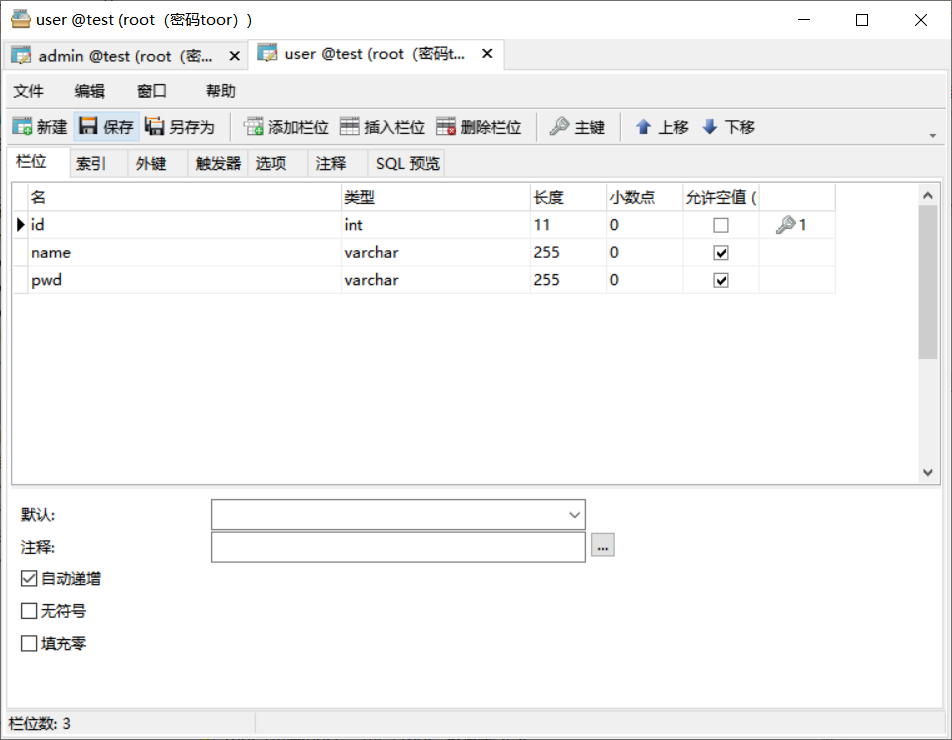Uncheck 允许空值 for the name field
This screenshot has height=740, width=952.
click(x=718, y=252)
